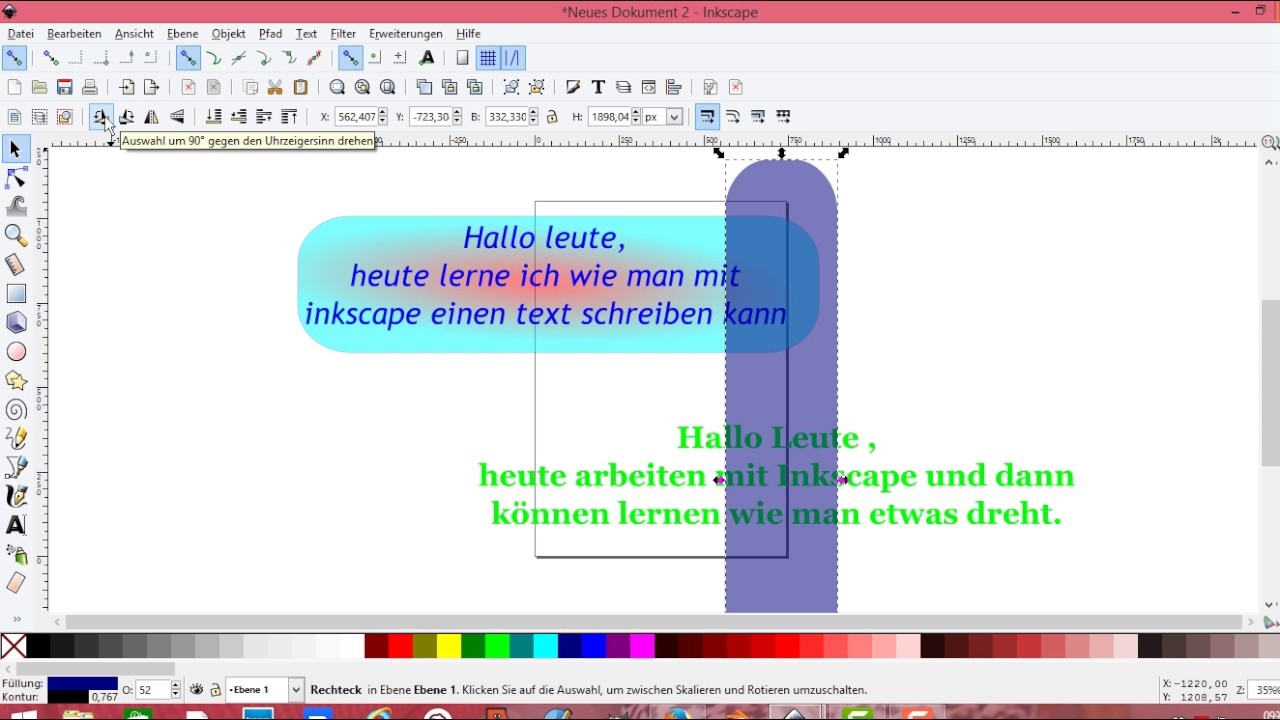Select the Bezier pen tool
The width and height of the screenshot is (1280, 720).
tap(15, 467)
